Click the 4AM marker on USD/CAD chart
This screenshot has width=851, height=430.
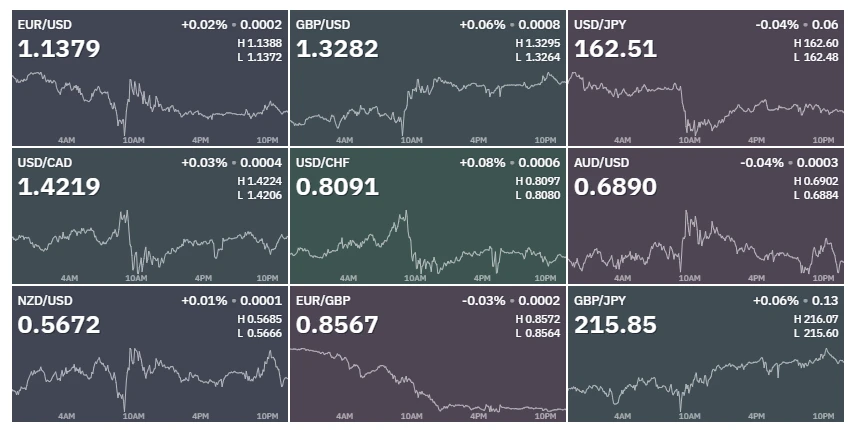69,278
